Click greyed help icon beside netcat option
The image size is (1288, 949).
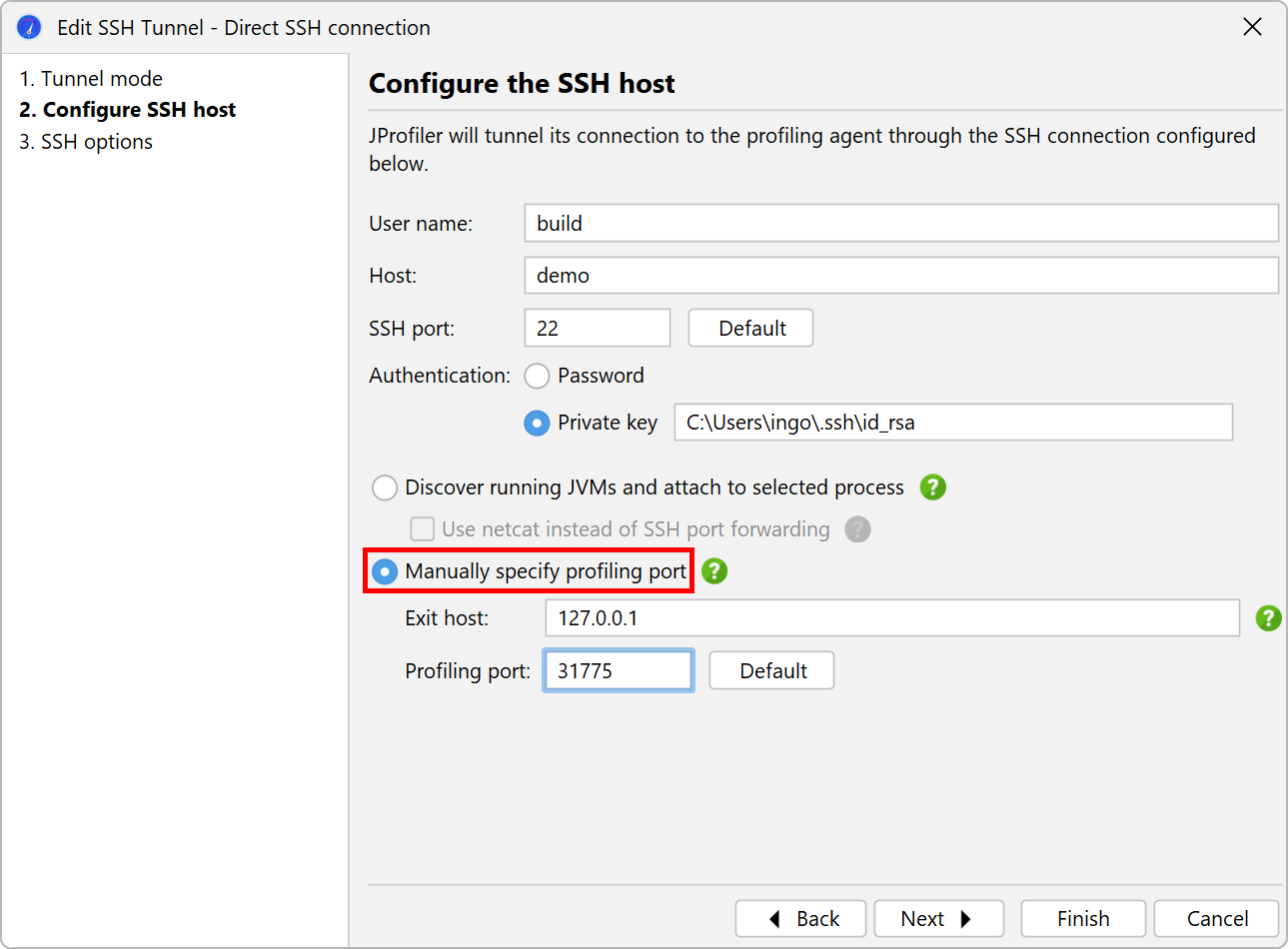click(857, 529)
